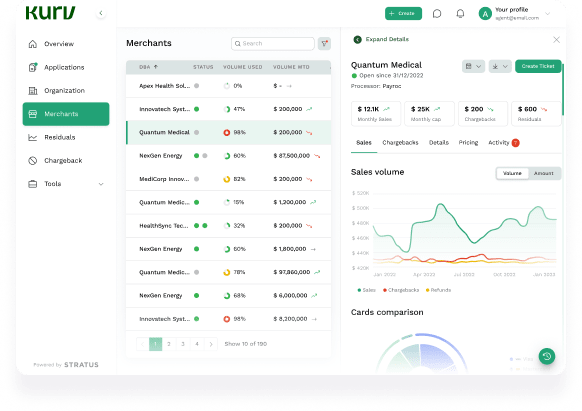The image size is (582, 411).
Task: Go to the previous page with arrow
Action: coord(142,344)
